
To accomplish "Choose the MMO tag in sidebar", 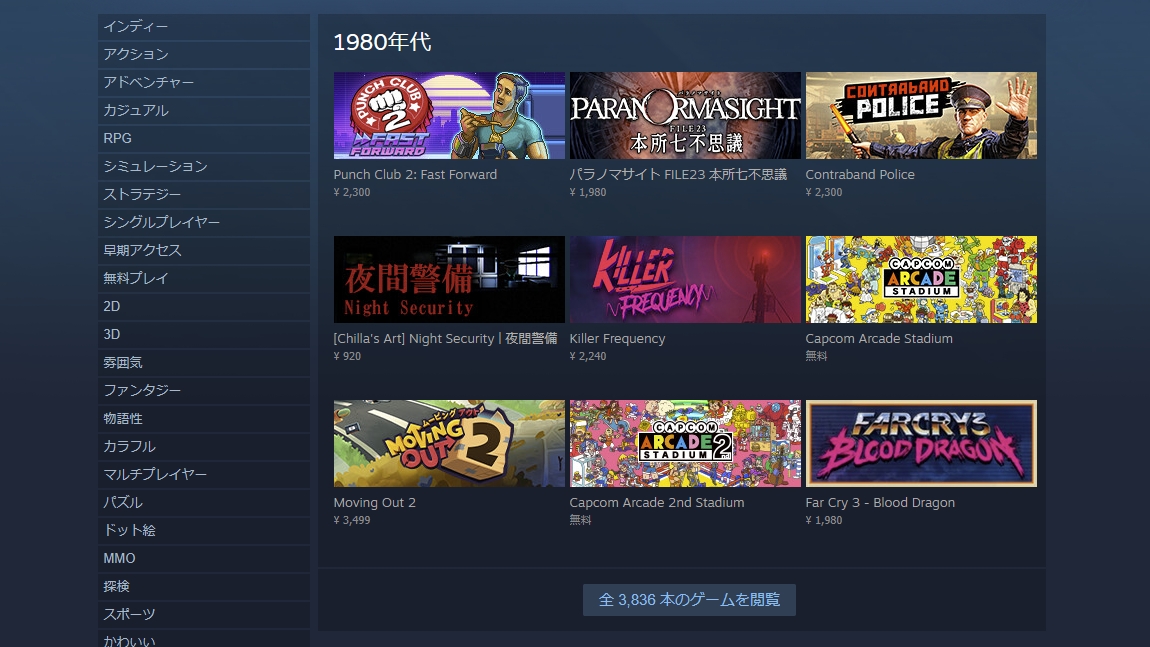I will (x=204, y=559).
